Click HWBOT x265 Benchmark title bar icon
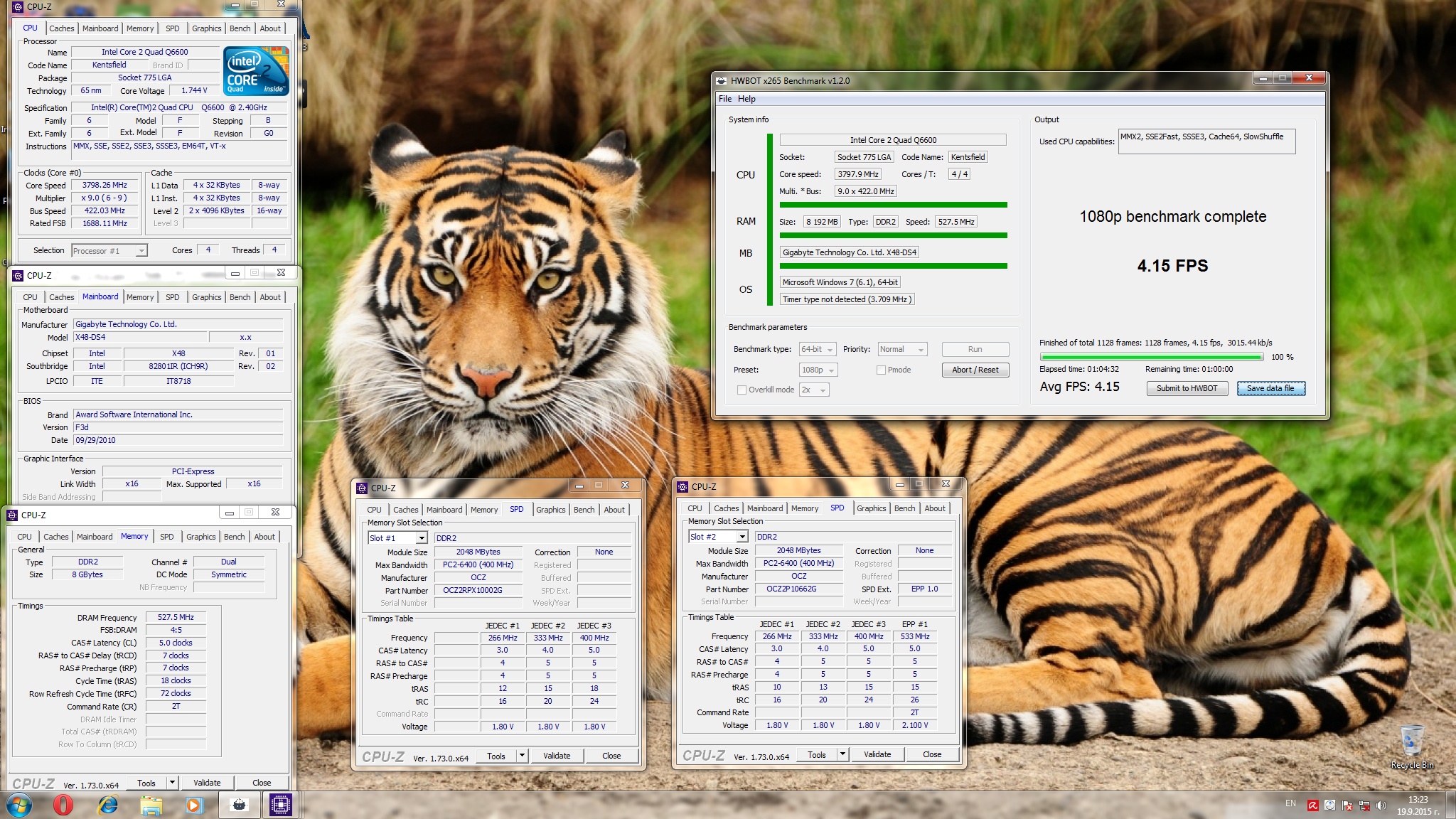Screen dimensions: 1456x819 pyautogui.click(x=721, y=80)
